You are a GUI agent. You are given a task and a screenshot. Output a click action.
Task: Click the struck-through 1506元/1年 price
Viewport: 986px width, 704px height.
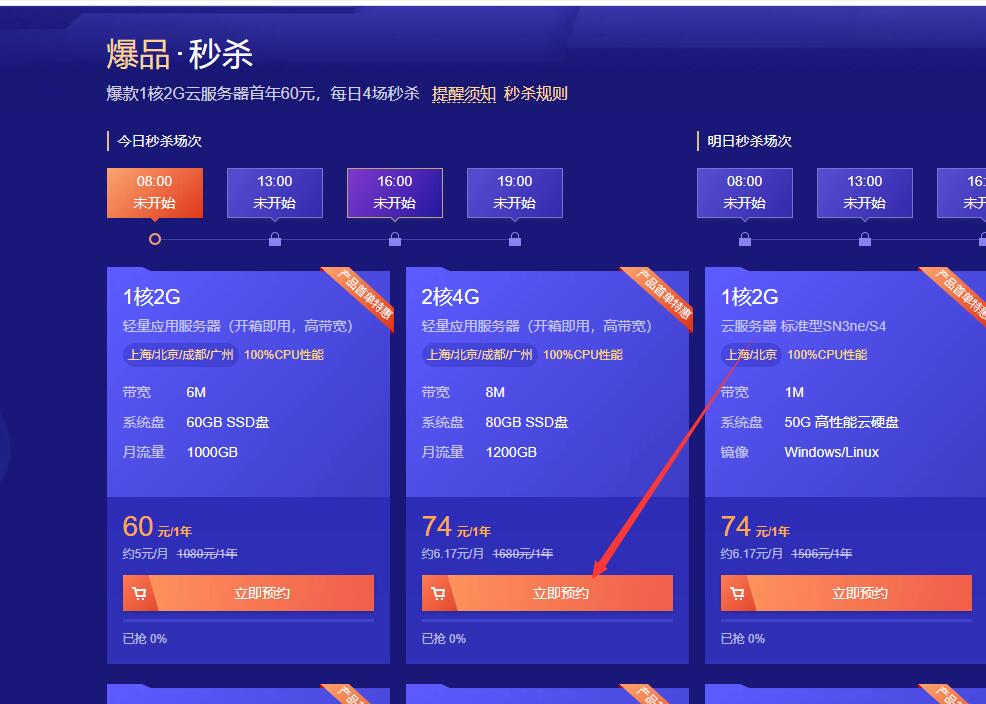tap(821, 554)
